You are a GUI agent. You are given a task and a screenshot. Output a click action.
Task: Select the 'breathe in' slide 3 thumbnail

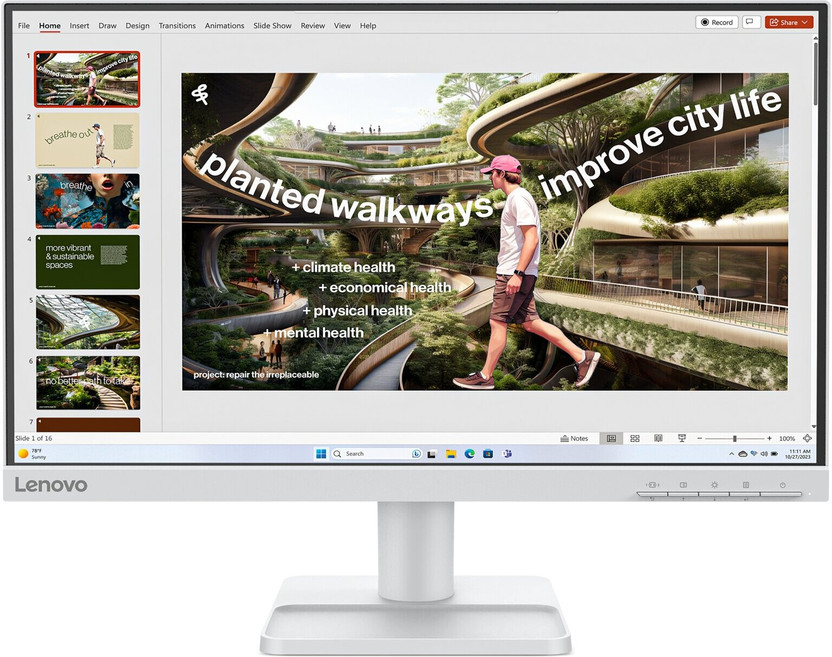(x=88, y=201)
